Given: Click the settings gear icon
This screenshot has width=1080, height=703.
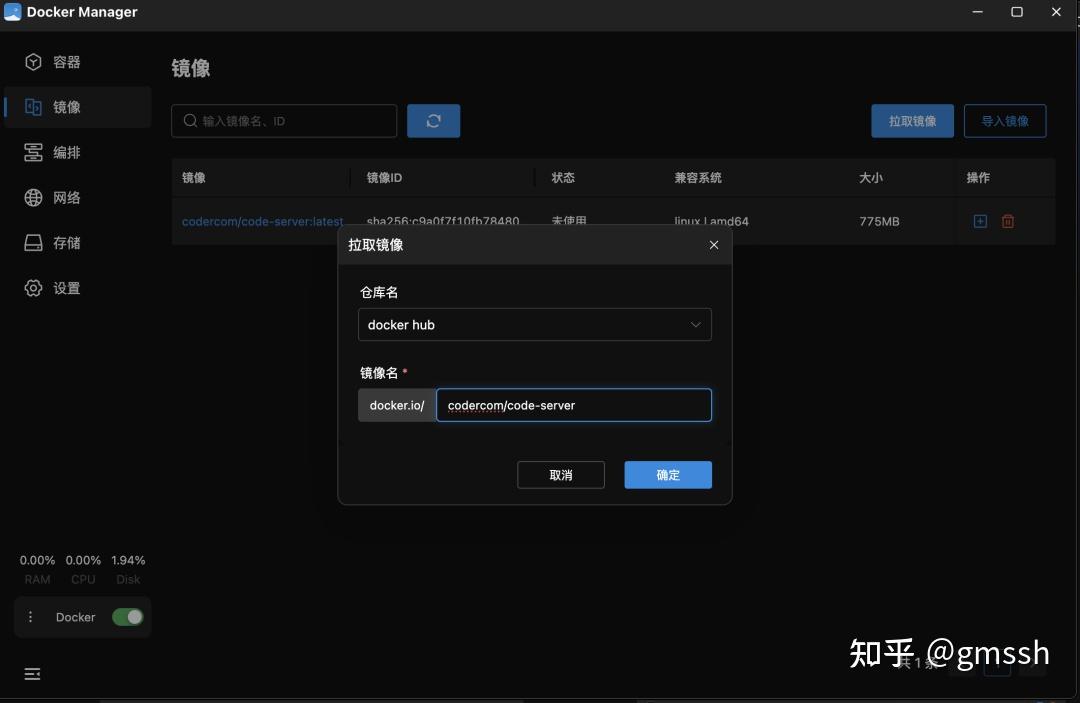Looking at the screenshot, I should click(33, 288).
